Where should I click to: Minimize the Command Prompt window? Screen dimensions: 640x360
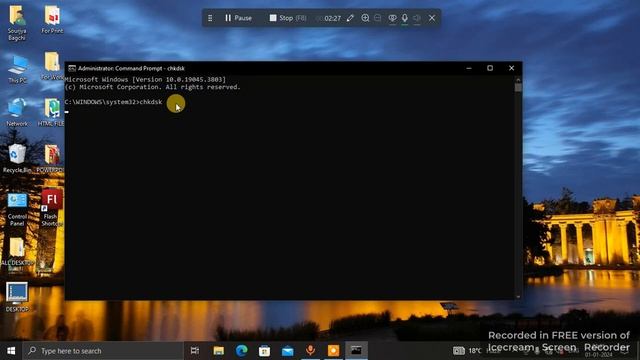click(x=469, y=68)
